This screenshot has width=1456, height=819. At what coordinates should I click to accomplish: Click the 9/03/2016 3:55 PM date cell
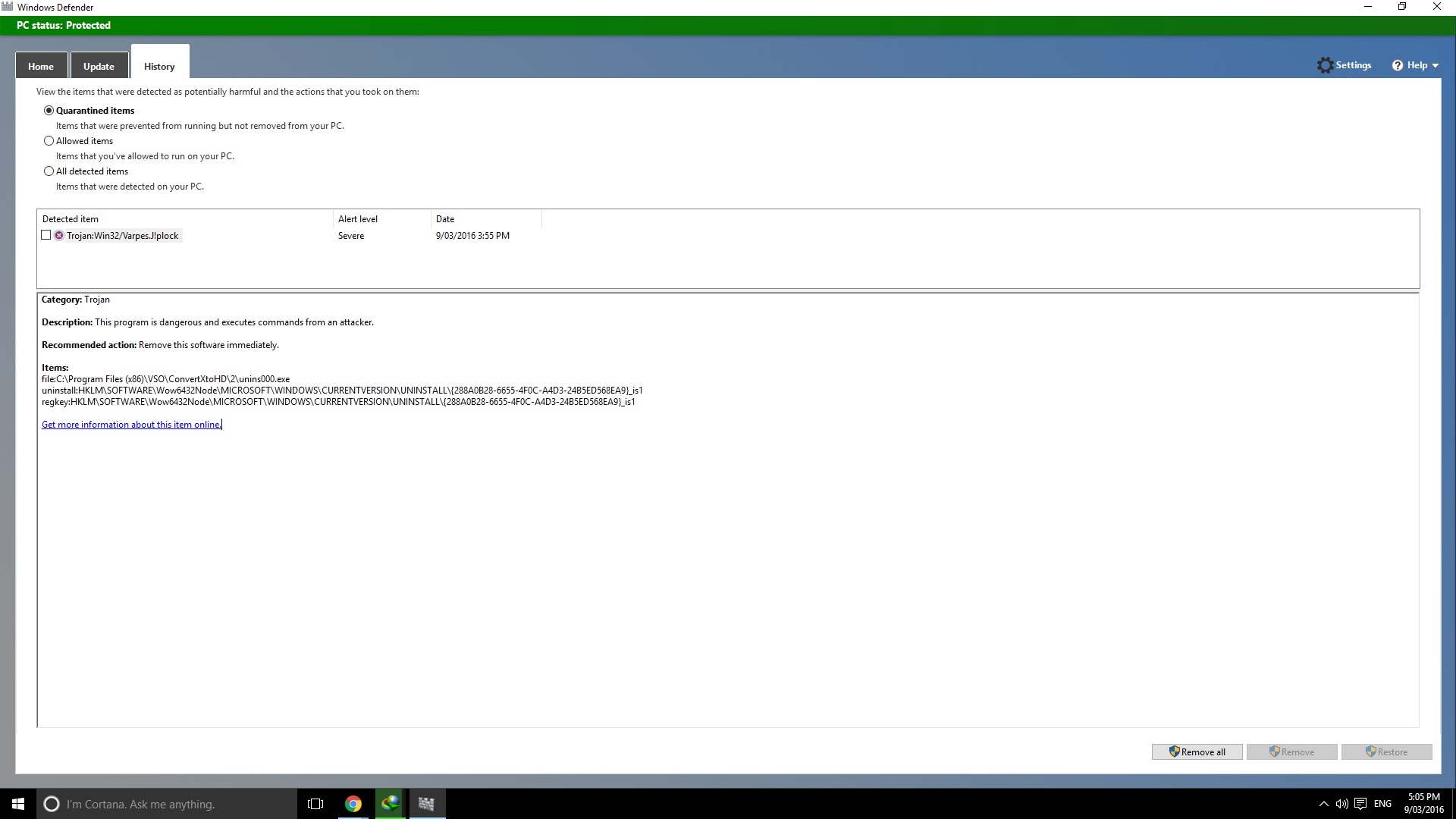pyautogui.click(x=472, y=236)
